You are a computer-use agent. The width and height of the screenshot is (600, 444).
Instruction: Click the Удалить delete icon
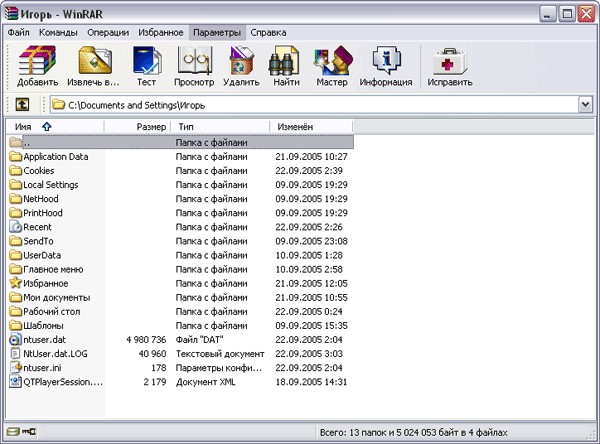pyautogui.click(x=241, y=60)
